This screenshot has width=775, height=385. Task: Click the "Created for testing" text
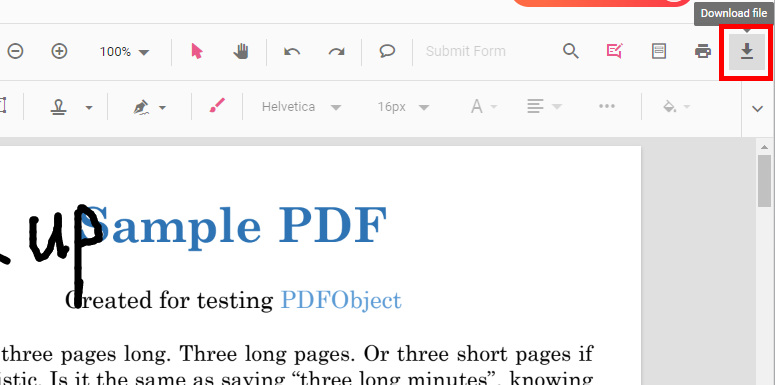pos(169,300)
